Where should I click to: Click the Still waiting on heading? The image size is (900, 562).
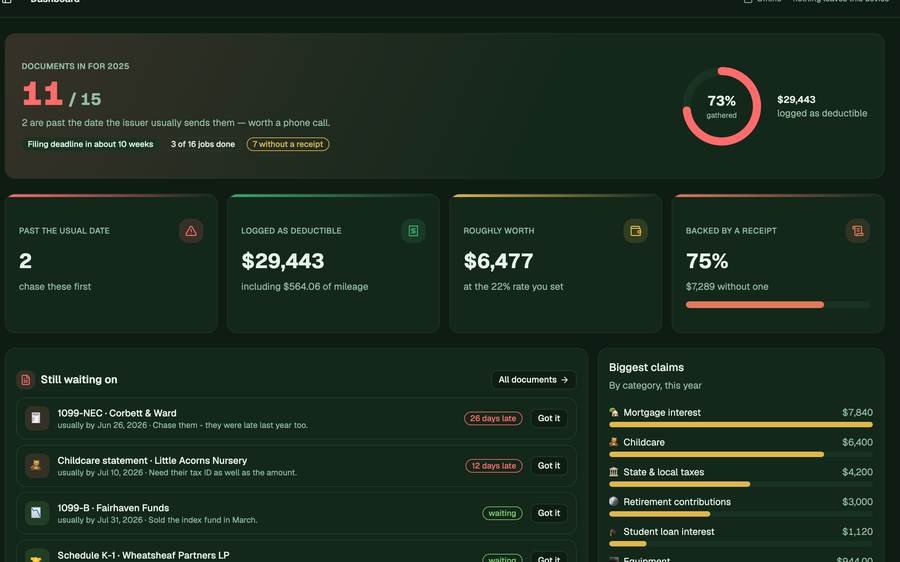(x=79, y=379)
